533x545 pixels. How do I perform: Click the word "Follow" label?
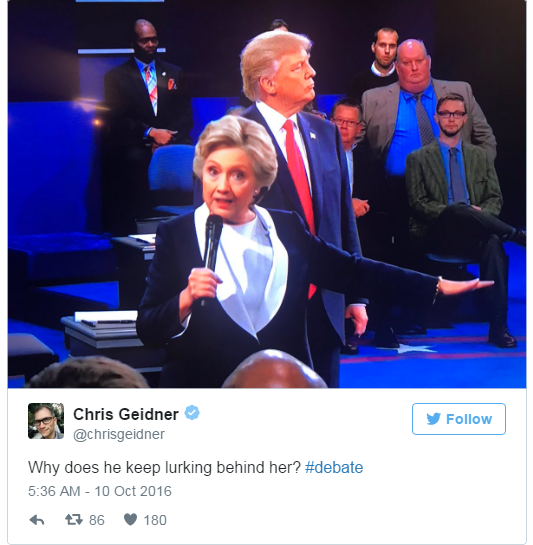pyautogui.click(x=469, y=419)
